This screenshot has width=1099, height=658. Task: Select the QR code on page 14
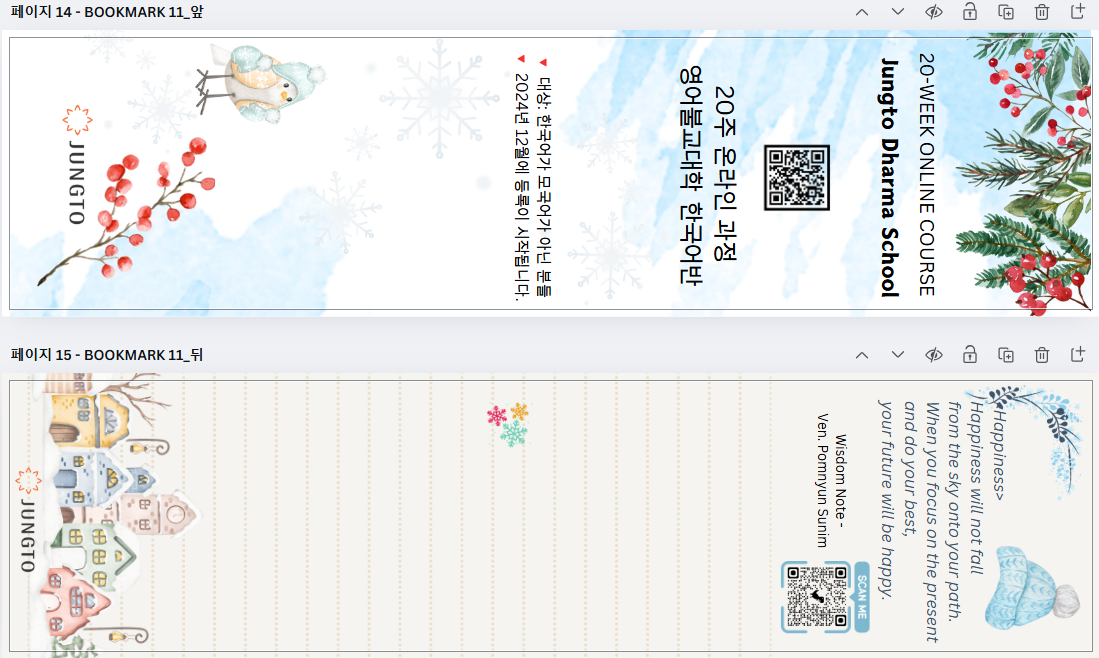click(797, 177)
